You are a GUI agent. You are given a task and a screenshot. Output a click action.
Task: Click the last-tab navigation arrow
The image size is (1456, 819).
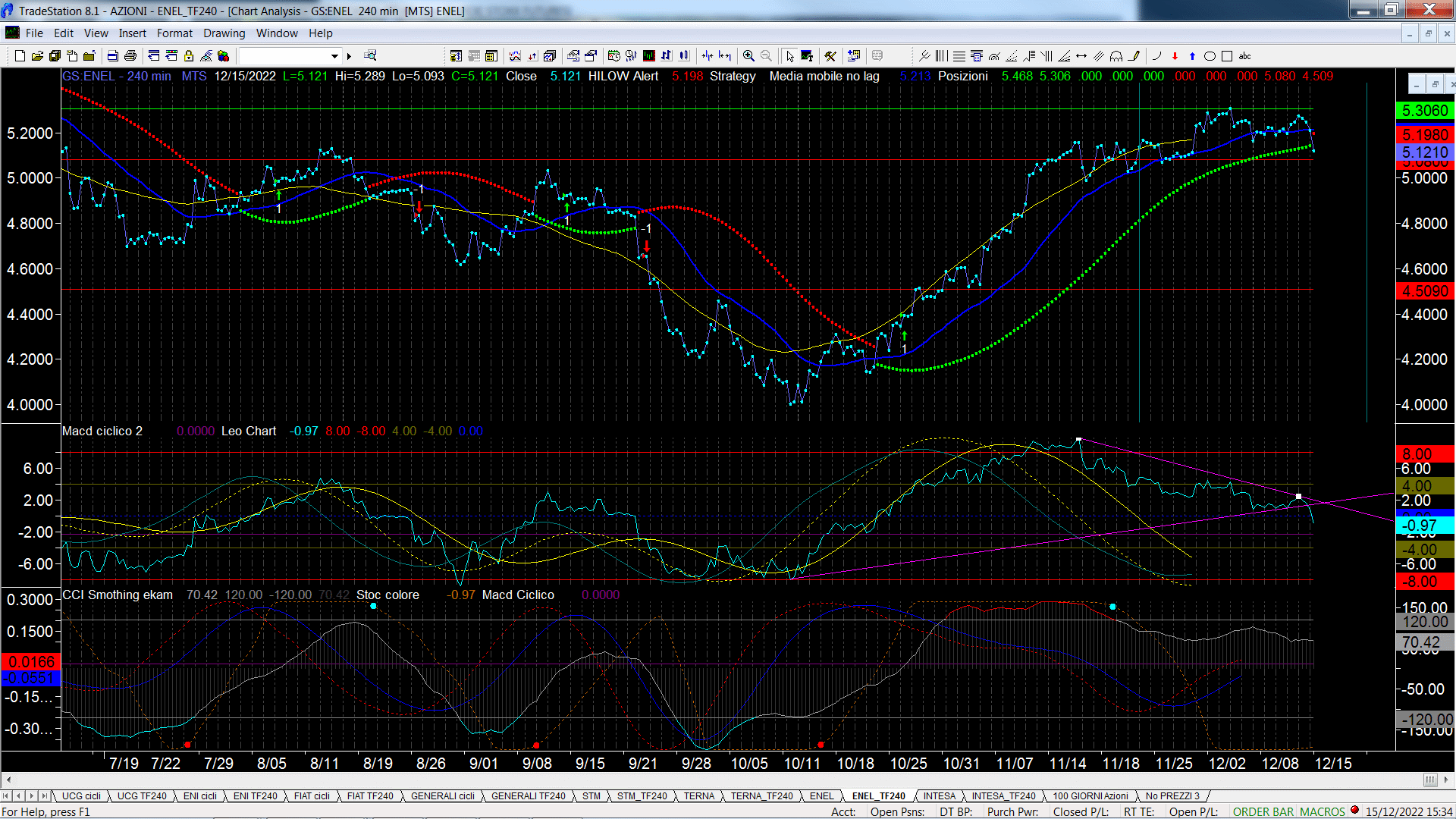tap(44, 796)
